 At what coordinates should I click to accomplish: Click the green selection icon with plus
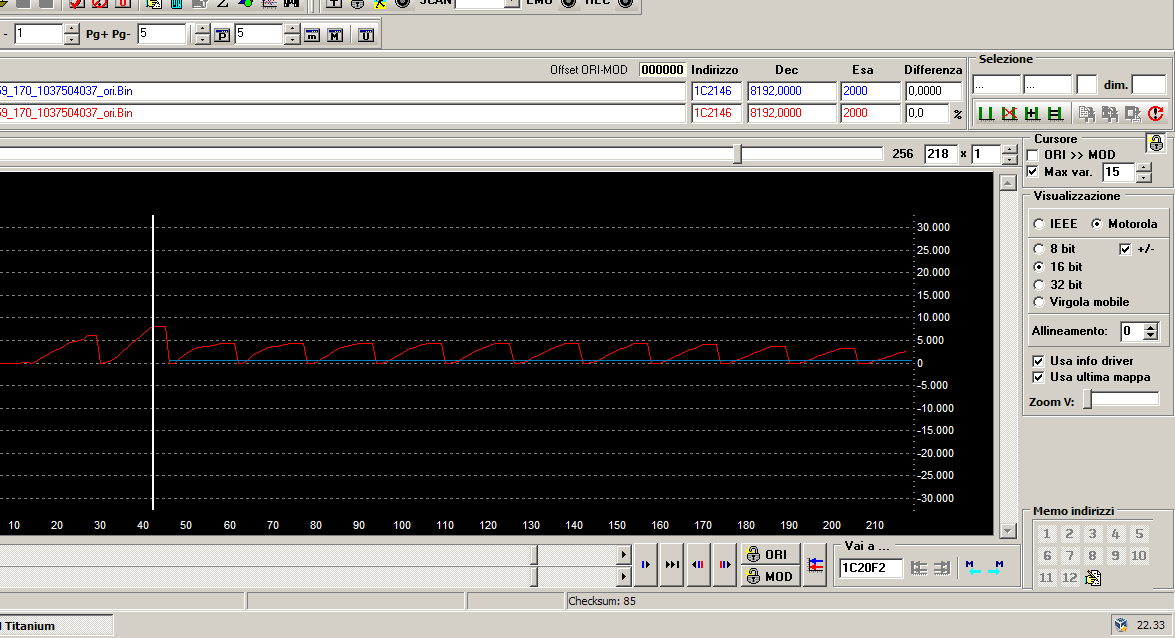tap(1033, 114)
